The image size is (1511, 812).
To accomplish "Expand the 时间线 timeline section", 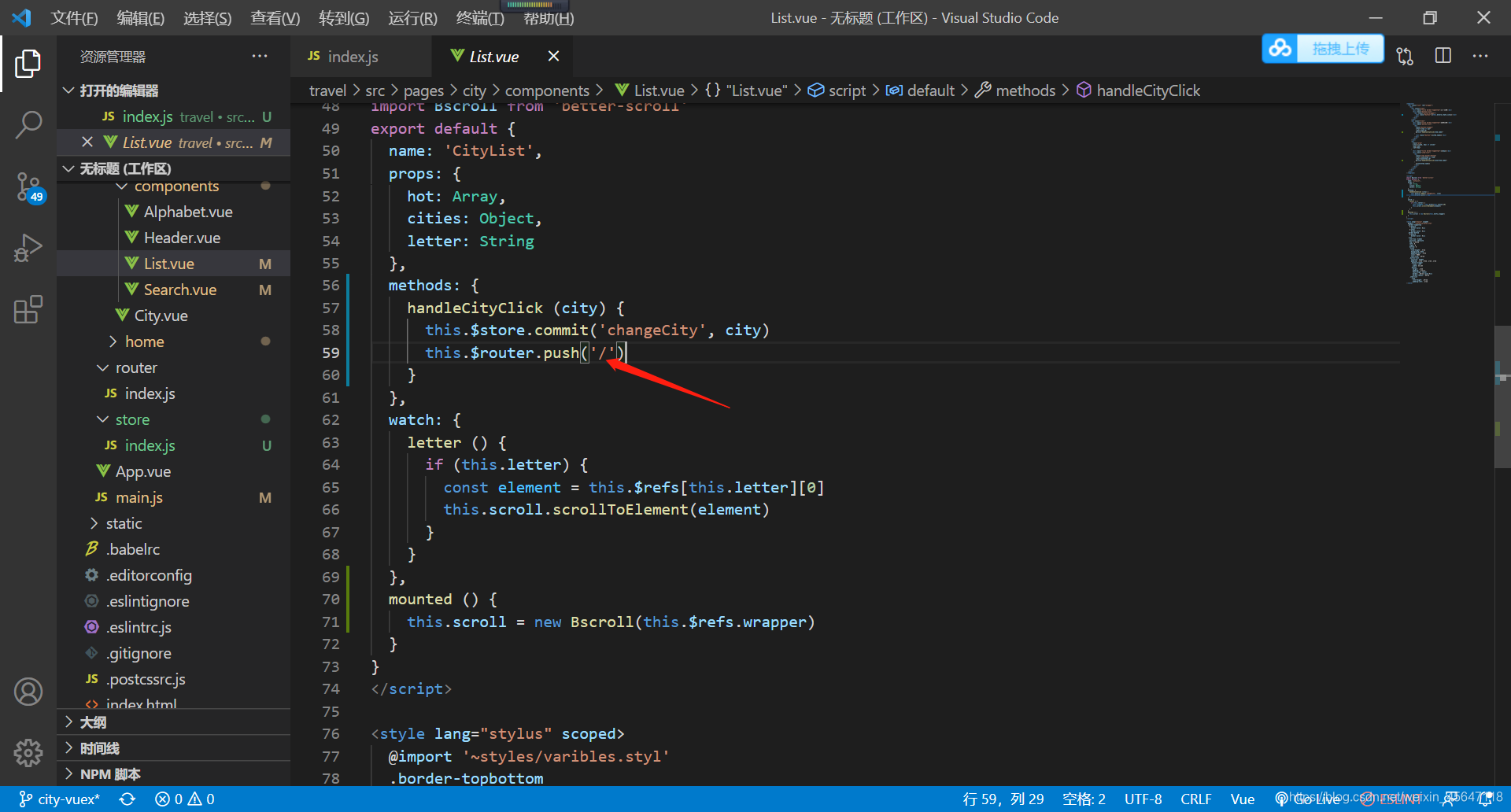I will click(173, 748).
